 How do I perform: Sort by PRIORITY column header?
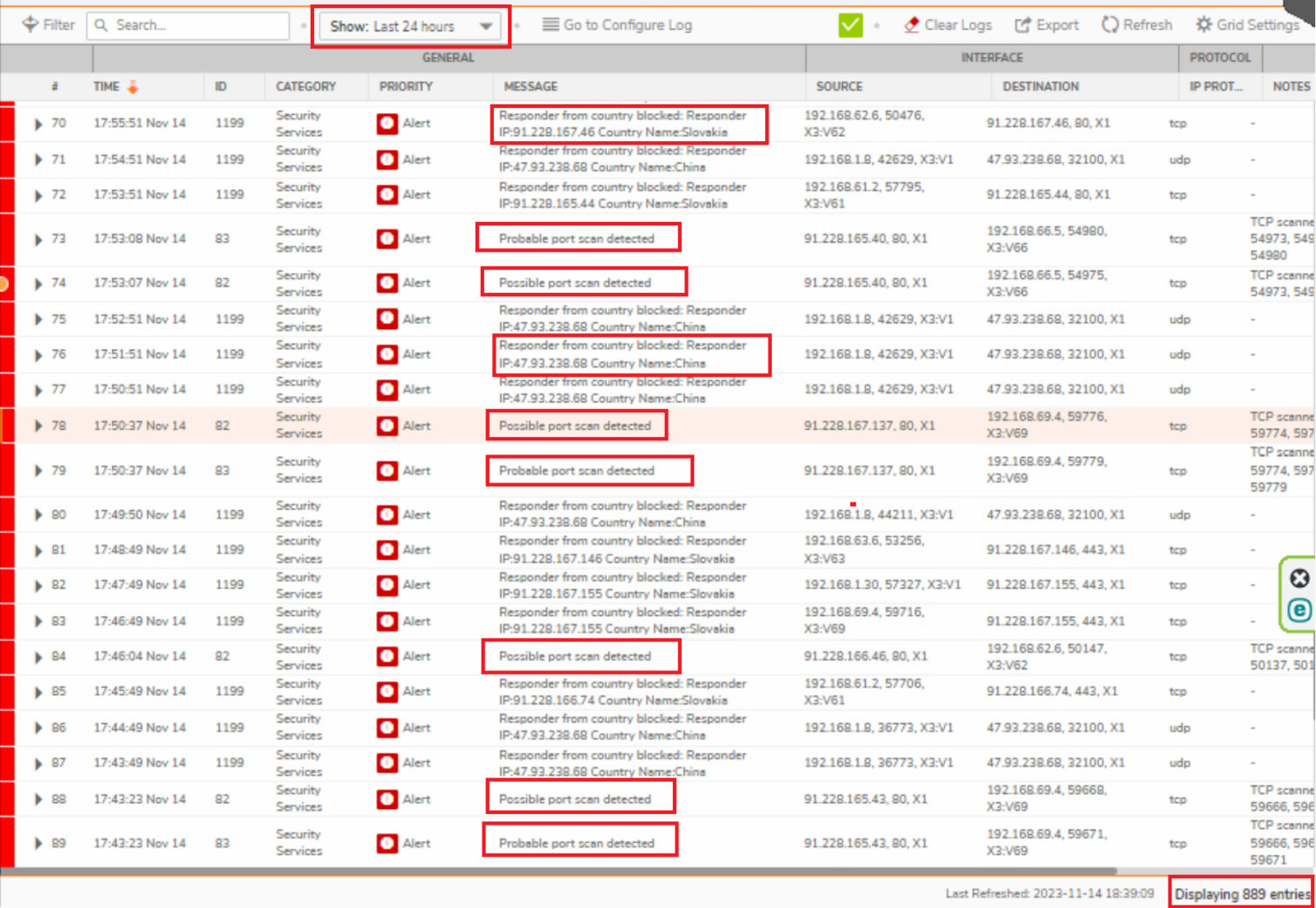(405, 87)
